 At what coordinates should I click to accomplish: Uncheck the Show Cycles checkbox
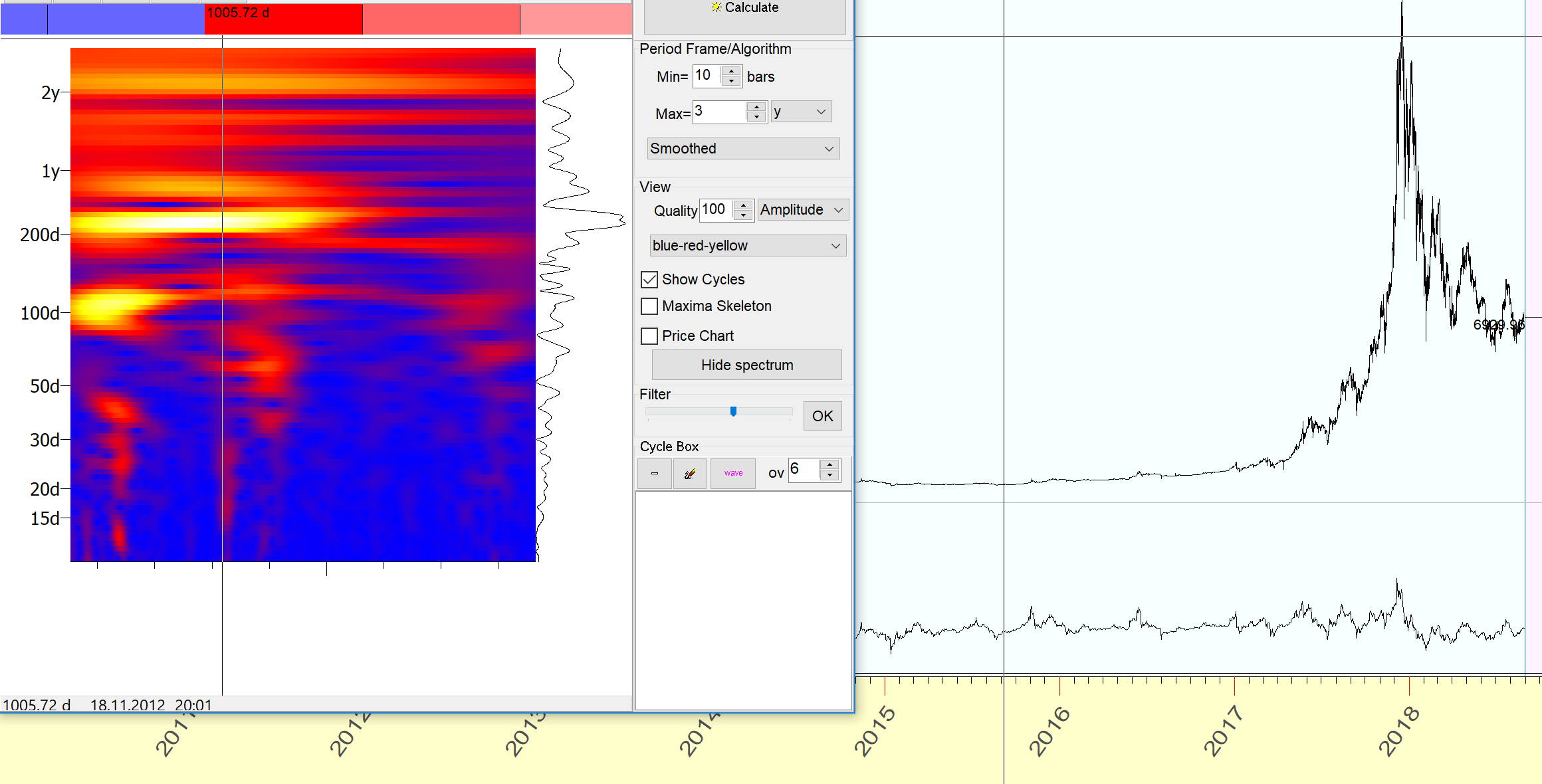coord(649,280)
